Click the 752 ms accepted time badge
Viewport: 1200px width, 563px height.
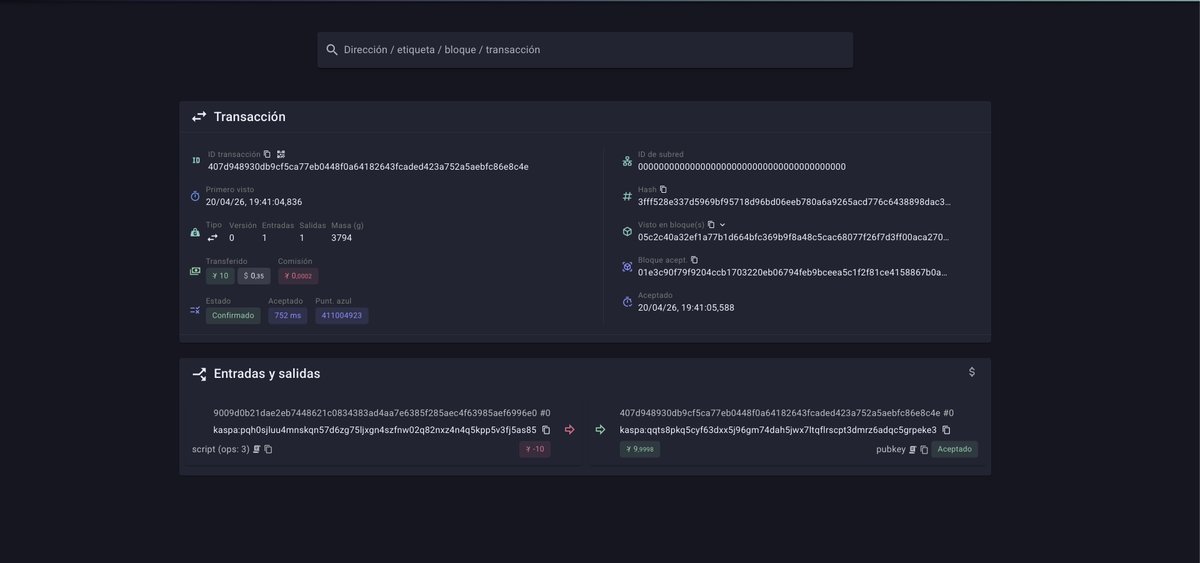pyautogui.click(x=288, y=316)
